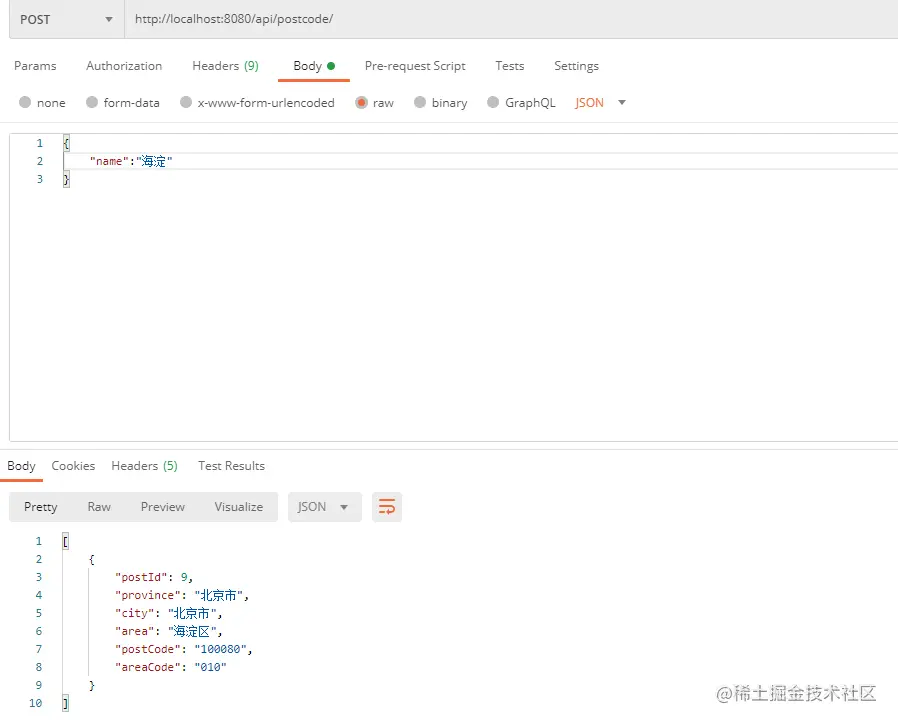Toggle the response line wrap icon
Image resolution: width=898 pixels, height=725 pixels.
coord(387,507)
